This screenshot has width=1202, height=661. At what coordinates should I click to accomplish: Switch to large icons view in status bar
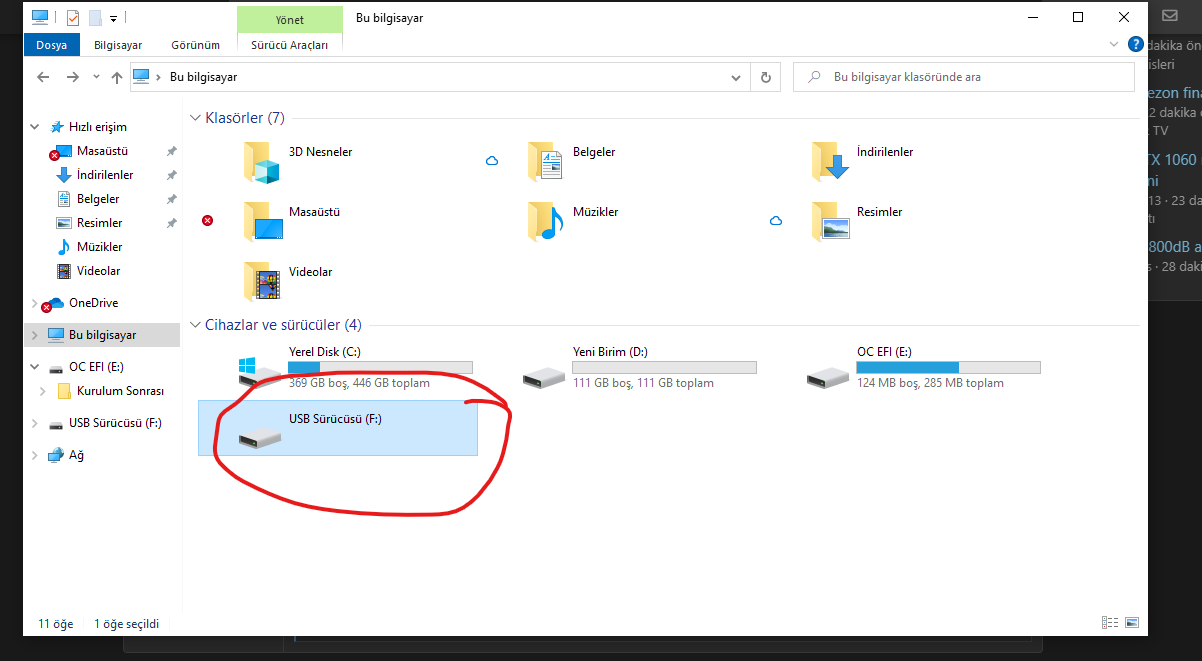pos(1131,622)
